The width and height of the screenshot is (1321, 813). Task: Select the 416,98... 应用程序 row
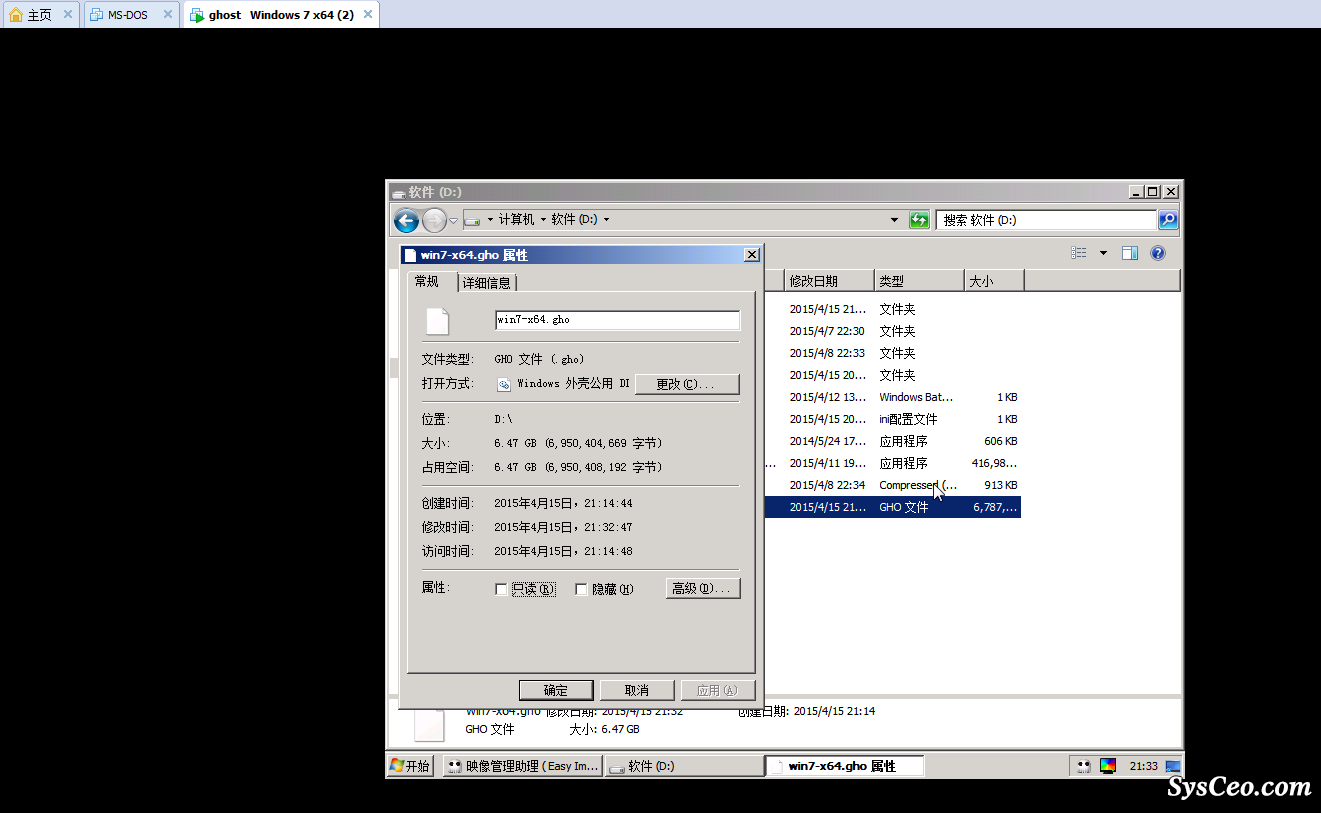tap(893, 463)
